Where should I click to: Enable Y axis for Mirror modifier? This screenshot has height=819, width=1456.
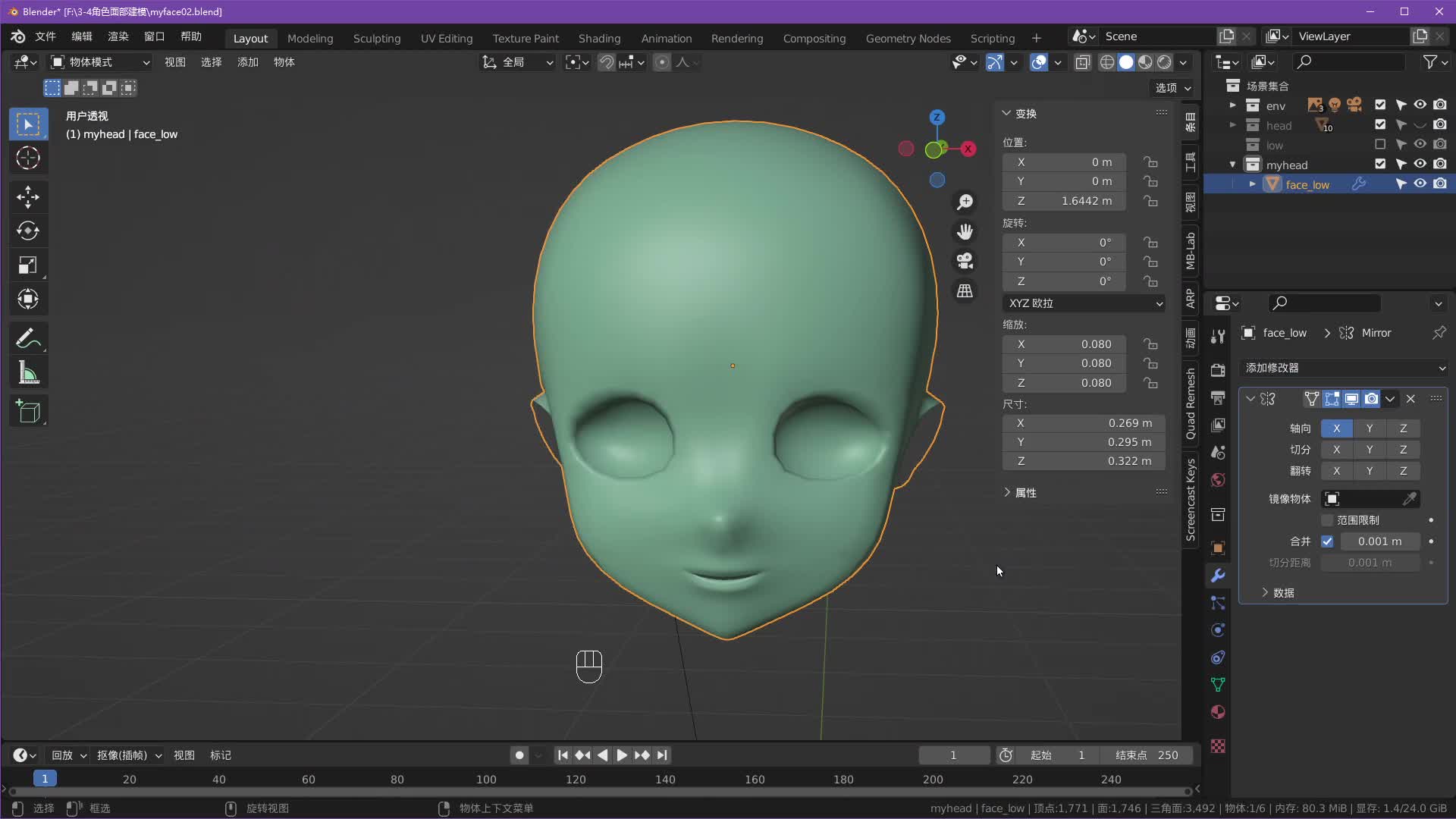pos(1370,428)
